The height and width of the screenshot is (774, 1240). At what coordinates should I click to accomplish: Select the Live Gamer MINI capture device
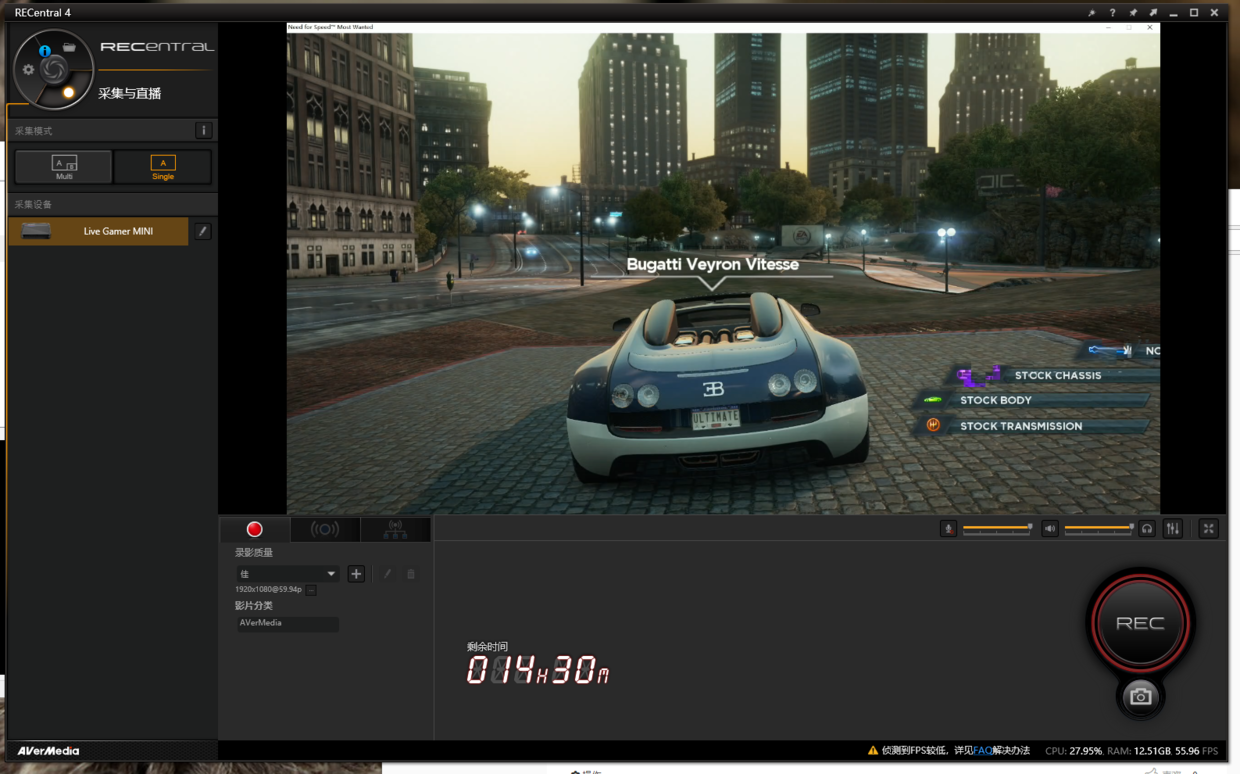(x=98, y=231)
